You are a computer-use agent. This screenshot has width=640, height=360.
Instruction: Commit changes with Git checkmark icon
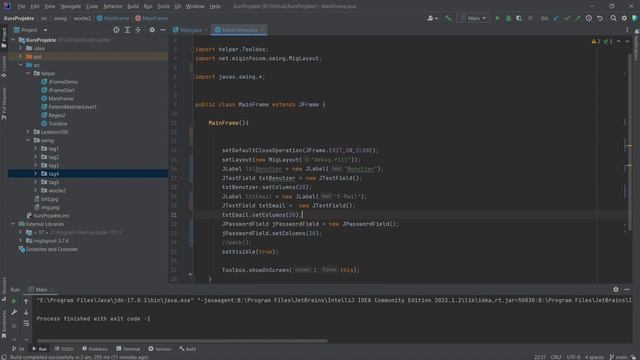pos(567,18)
